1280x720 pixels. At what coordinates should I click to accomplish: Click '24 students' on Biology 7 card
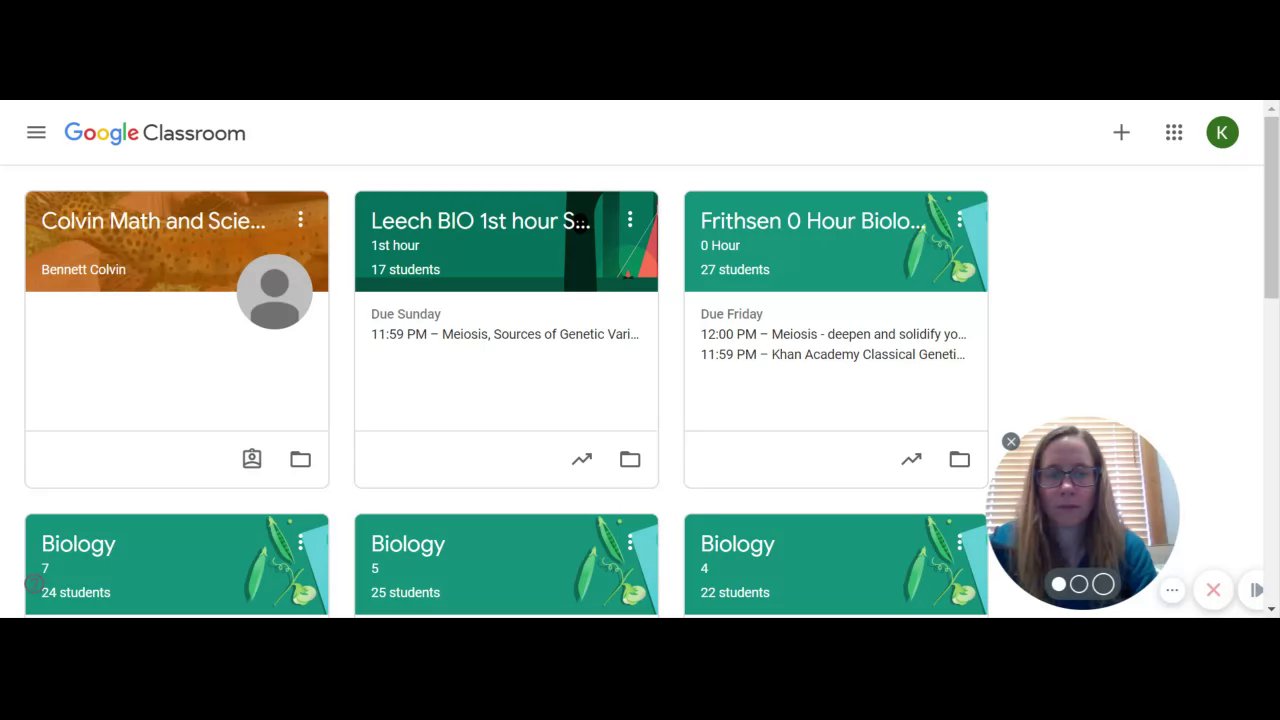pos(76,592)
